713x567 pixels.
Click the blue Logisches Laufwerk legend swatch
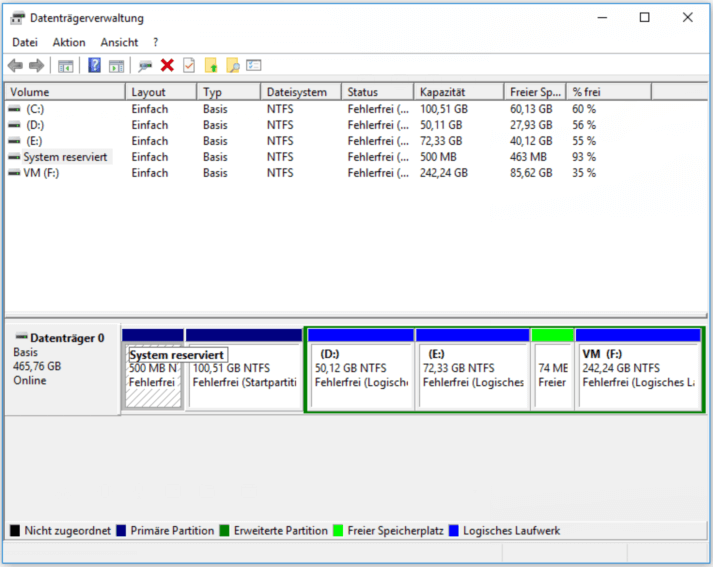pos(453,531)
